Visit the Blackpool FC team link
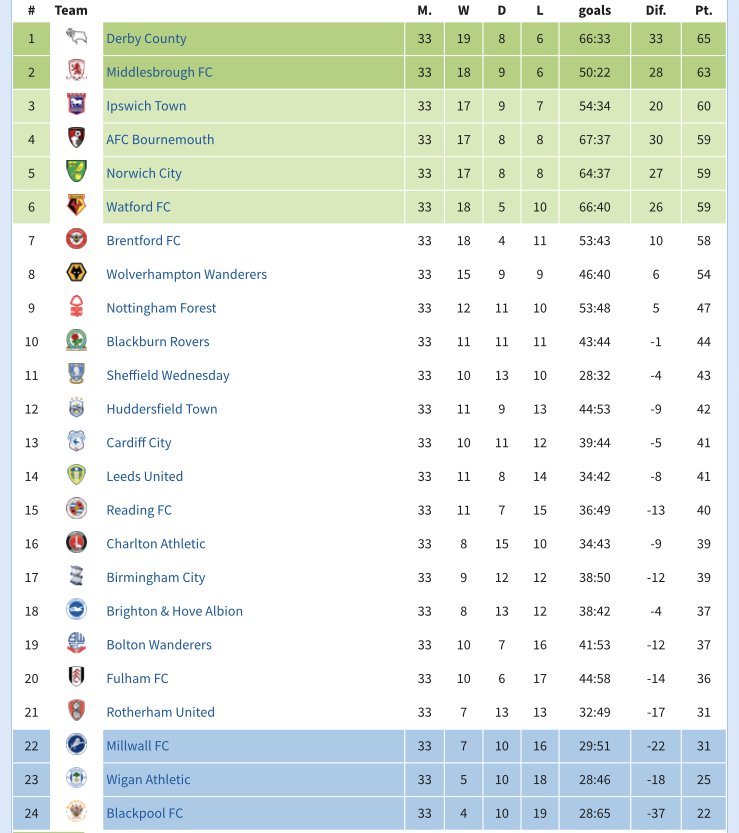This screenshot has width=739, height=833. coord(144,813)
